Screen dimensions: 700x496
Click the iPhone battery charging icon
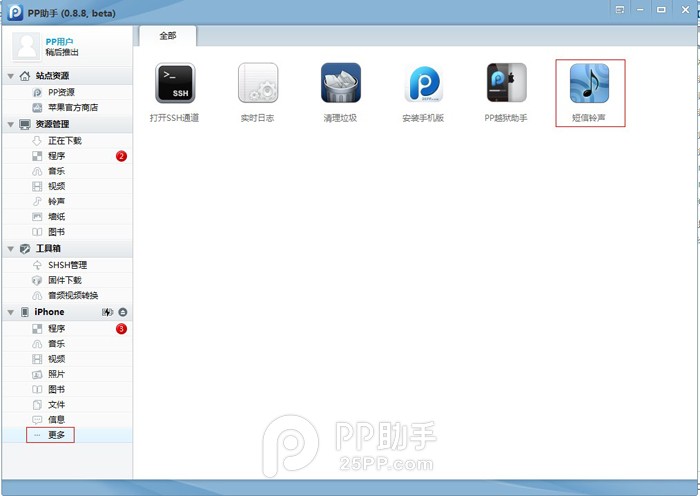pos(107,312)
